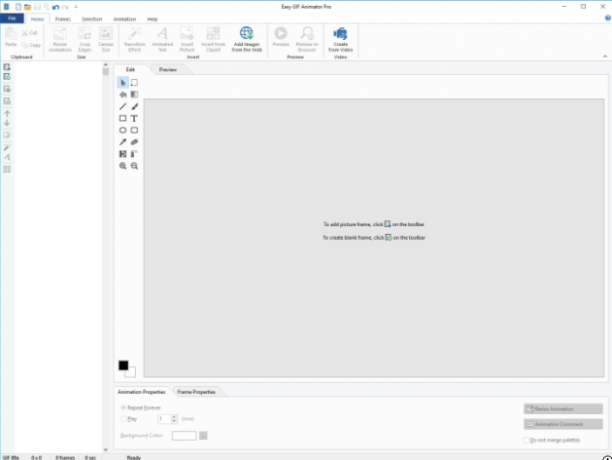The width and height of the screenshot is (612, 460).
Task: Move frame up using sidebar arrow
Action: (7, 114)
